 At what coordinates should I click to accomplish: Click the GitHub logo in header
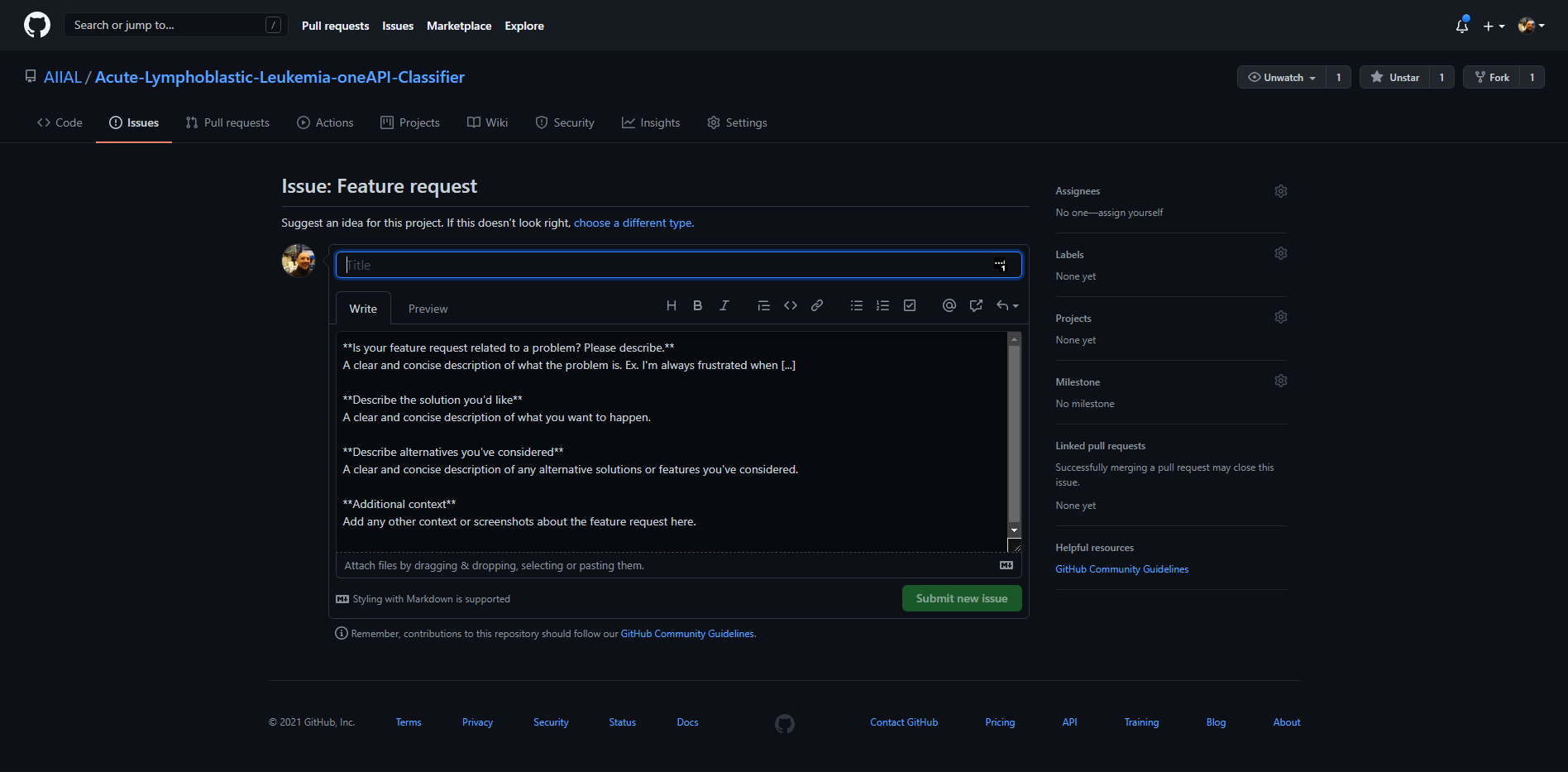point(37,25)
